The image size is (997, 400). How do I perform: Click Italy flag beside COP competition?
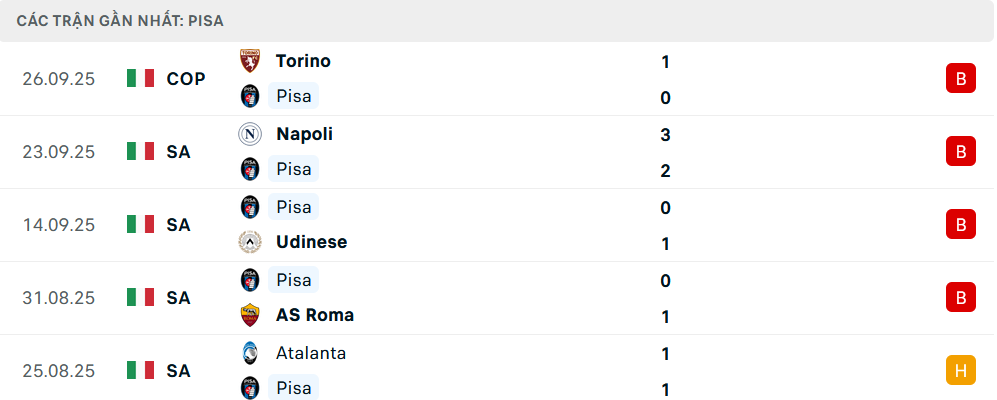click(x=140, y=79)
